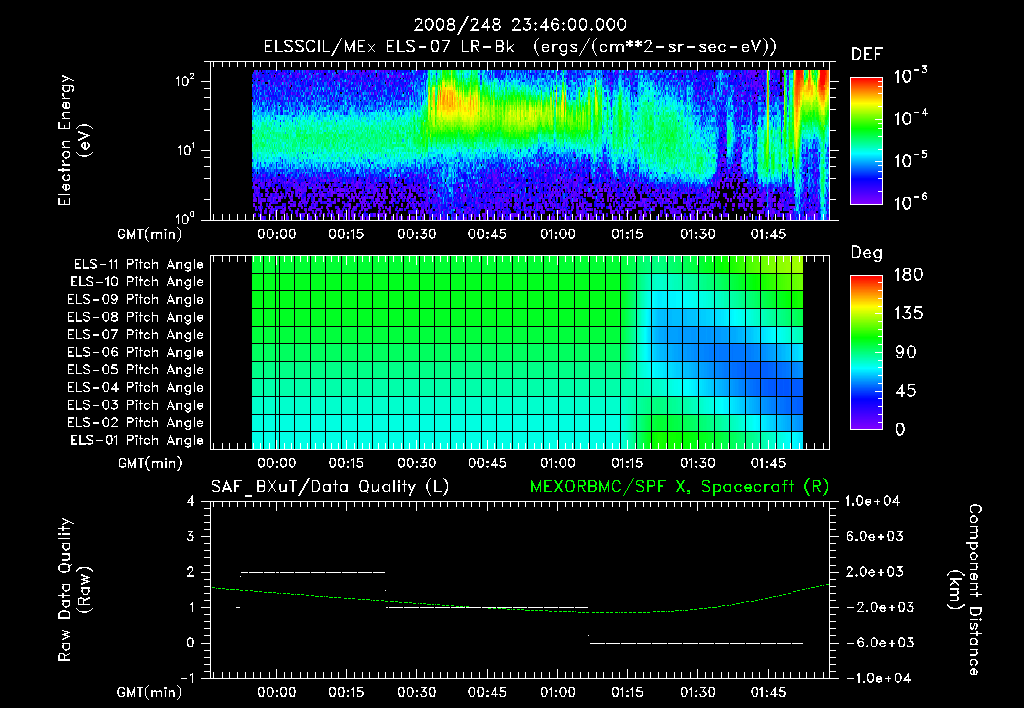Click the GMT(min) label under pitch angle panel

tap(150, 463)
